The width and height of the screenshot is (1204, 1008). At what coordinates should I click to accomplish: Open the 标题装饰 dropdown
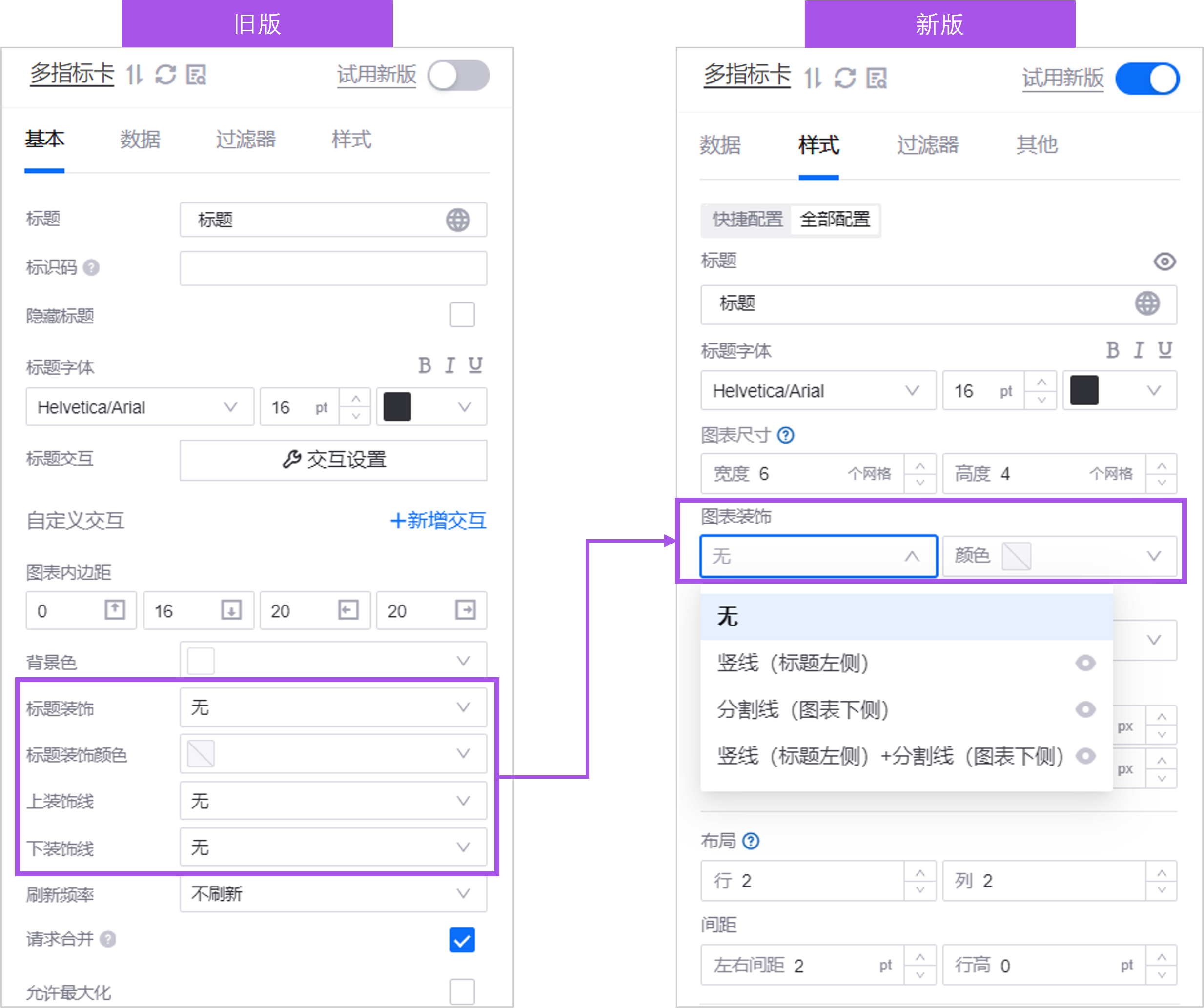332,707
